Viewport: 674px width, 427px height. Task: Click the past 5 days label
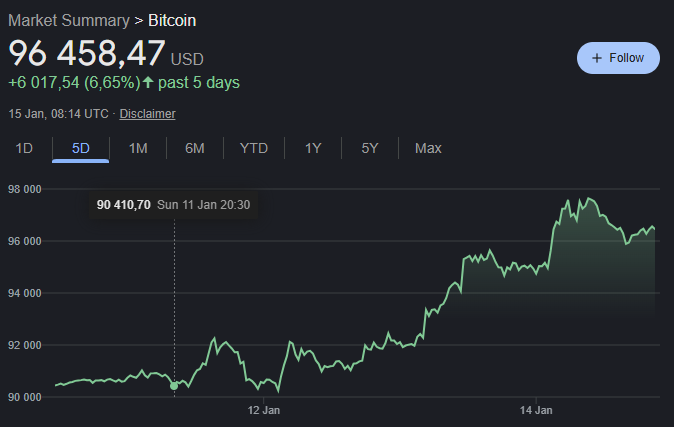point(199,83)
